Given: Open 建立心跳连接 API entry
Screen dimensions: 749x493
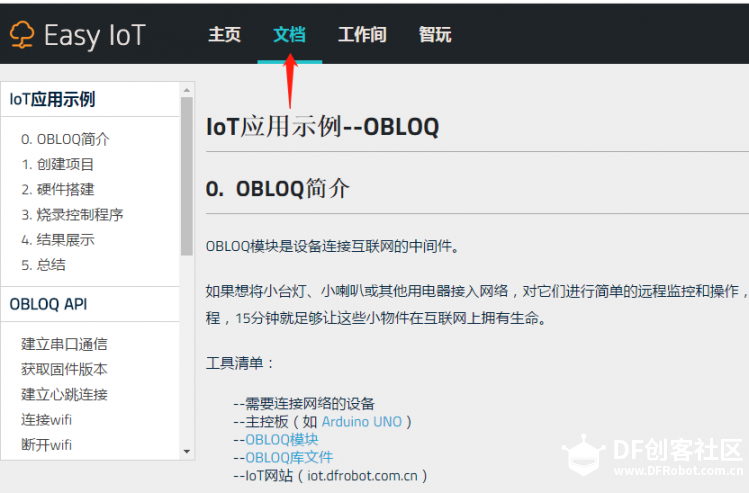Looking at the screenshot, I should 64,395.
